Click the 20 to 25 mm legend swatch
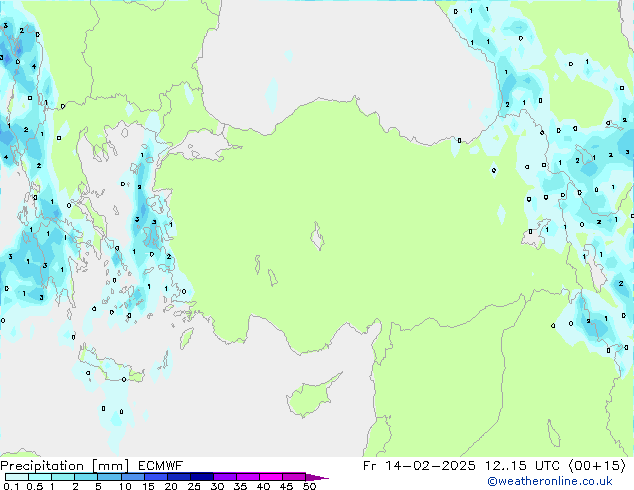 click(179, 477)
